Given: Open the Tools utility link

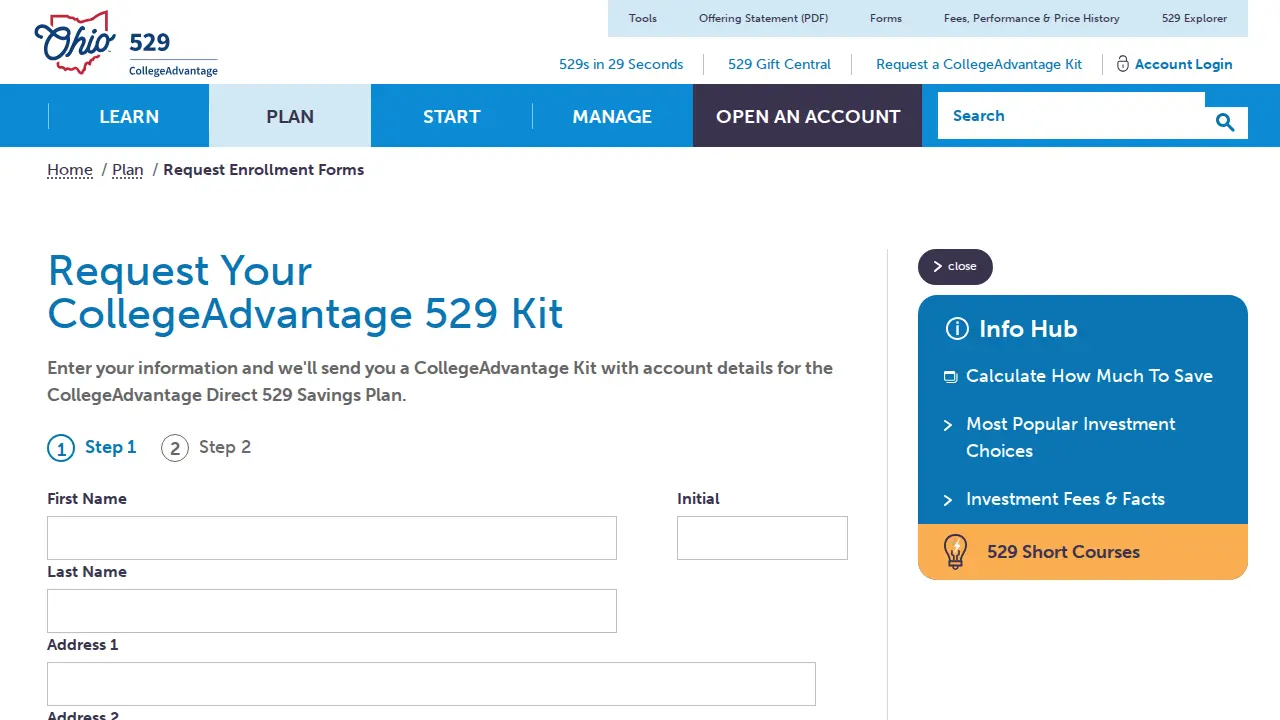Looking at the screenshot, I should (x=643, y=18).
